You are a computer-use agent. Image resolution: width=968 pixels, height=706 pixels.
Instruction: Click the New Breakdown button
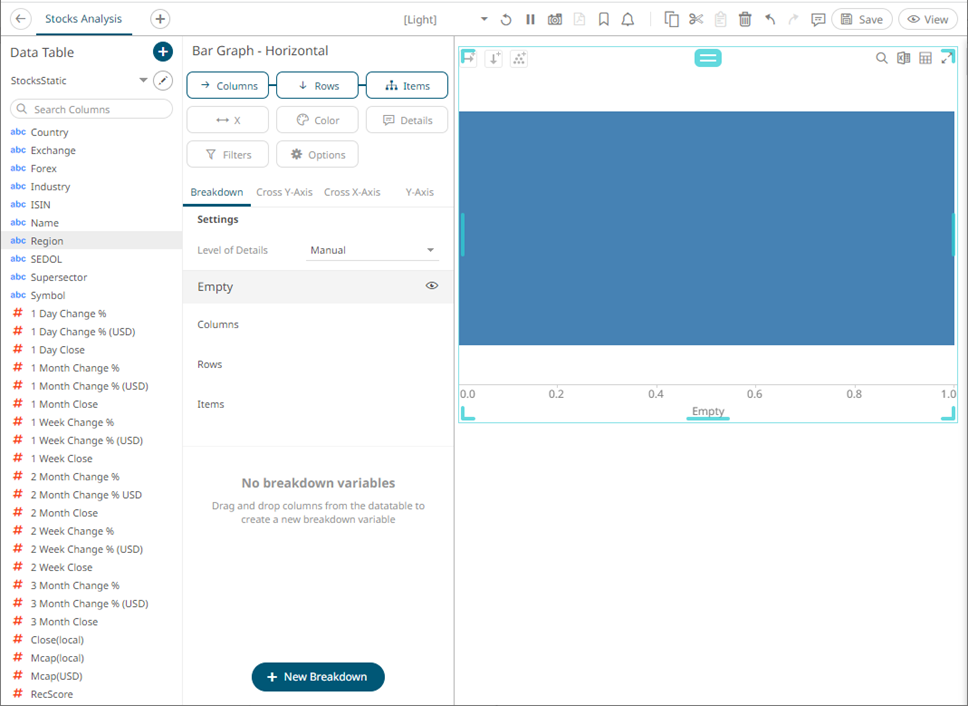click(x=318, y=677)
